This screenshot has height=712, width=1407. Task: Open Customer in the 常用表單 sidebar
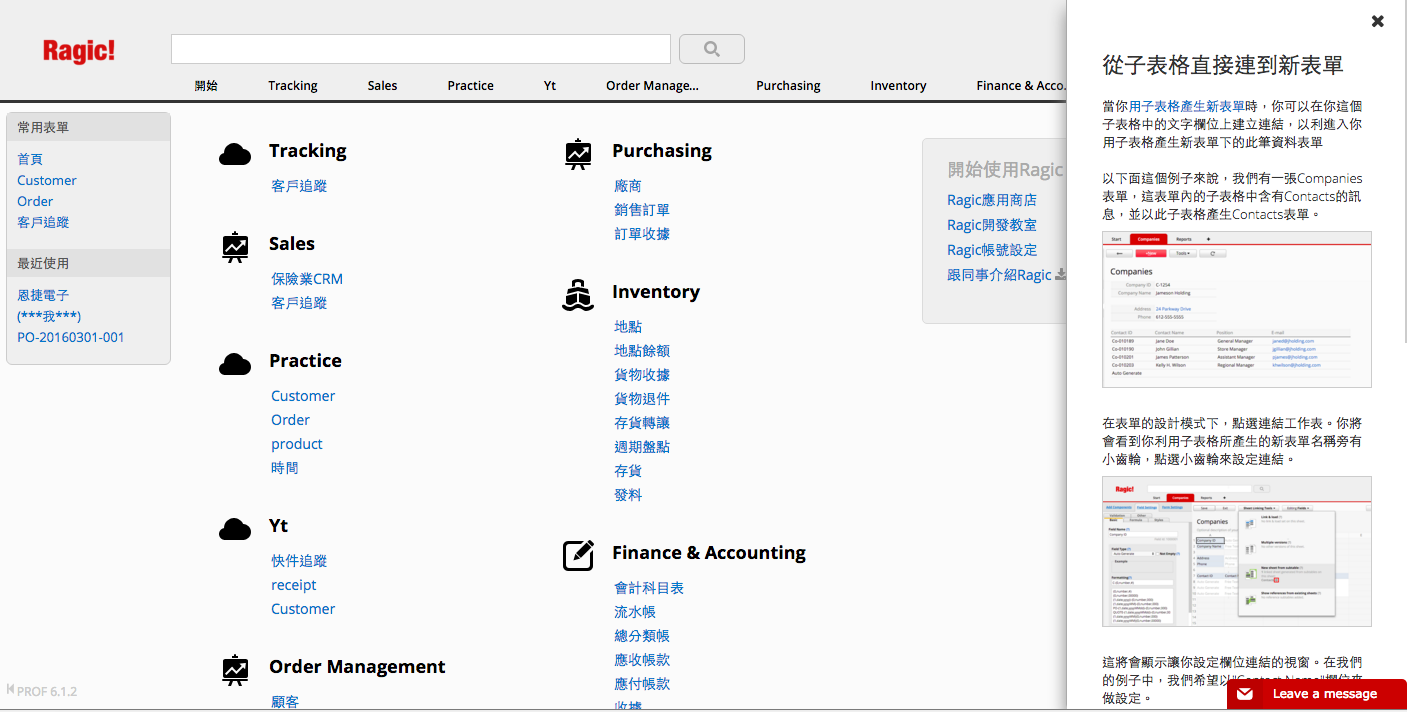coord(47,180)
